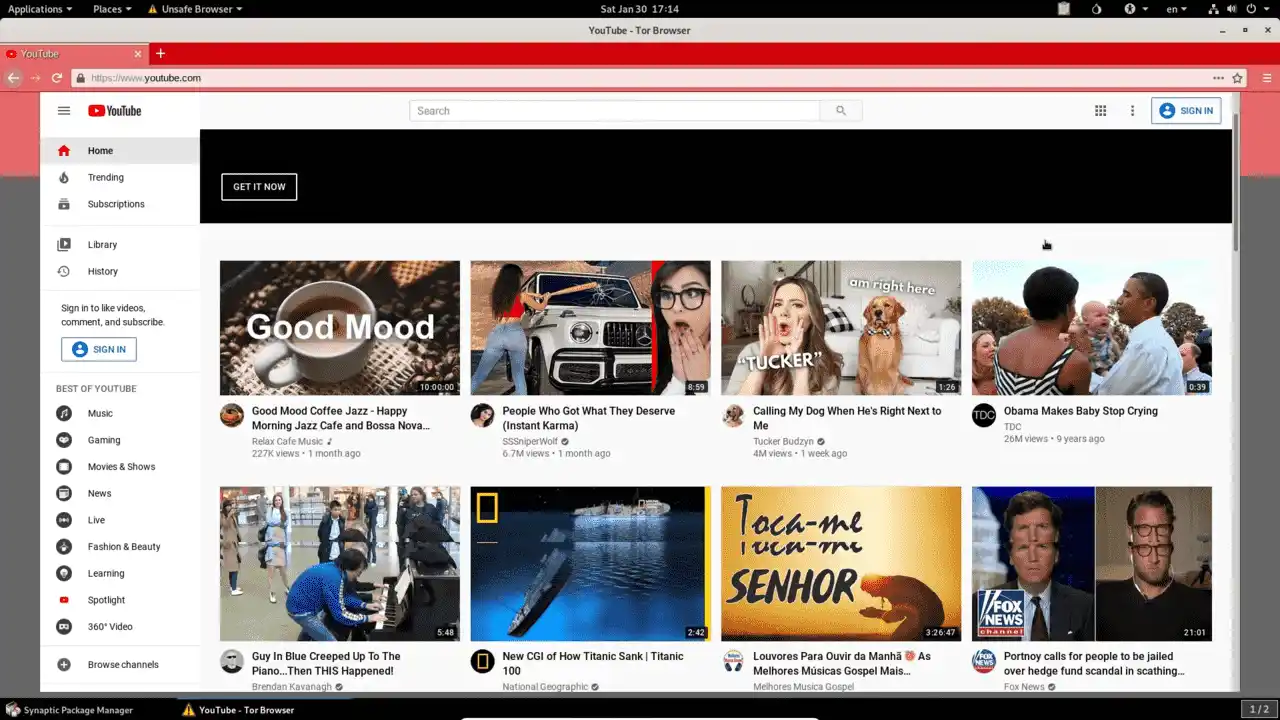Open the YouTube apps grid
1280x720 pixels.
(x=1100, y=111)
